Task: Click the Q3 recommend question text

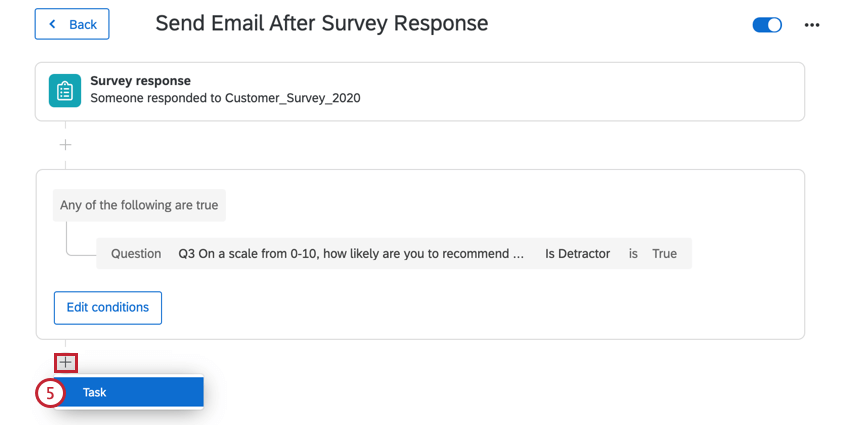Action: (x=351, y=254)
